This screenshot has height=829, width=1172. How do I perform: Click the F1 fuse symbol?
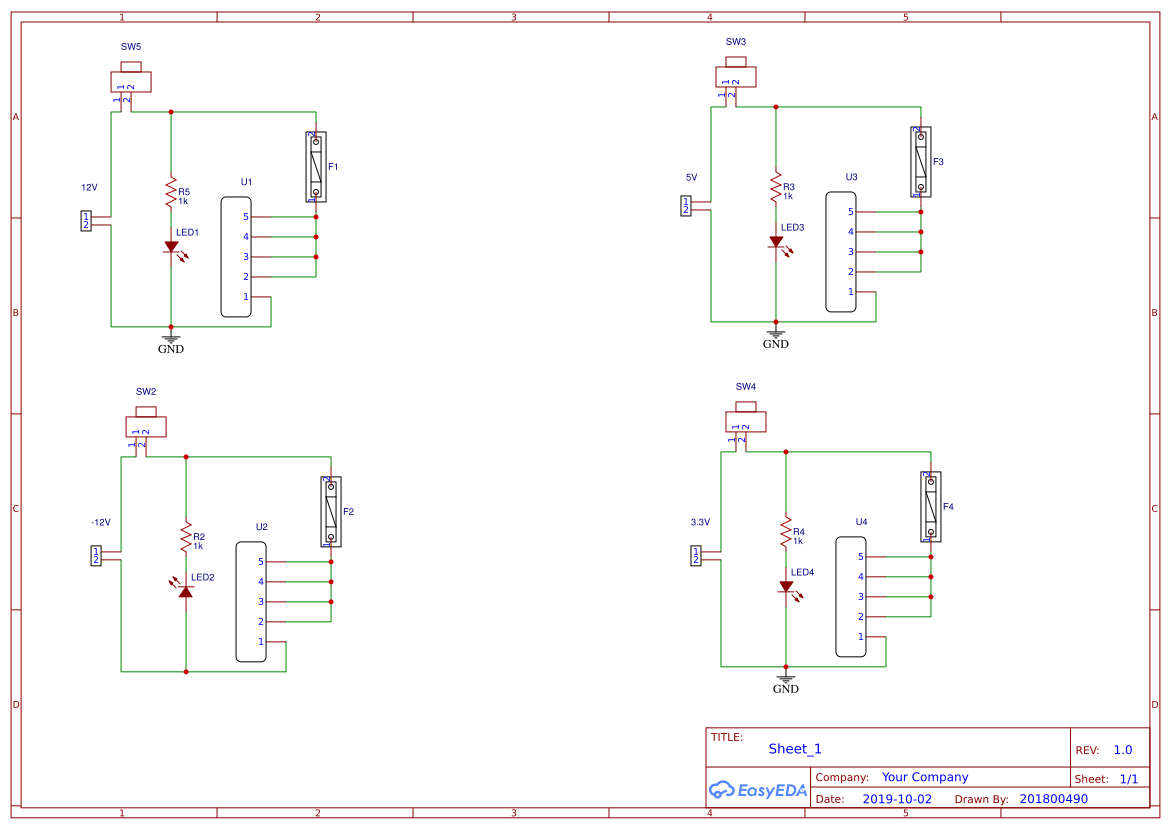(316, 166)
